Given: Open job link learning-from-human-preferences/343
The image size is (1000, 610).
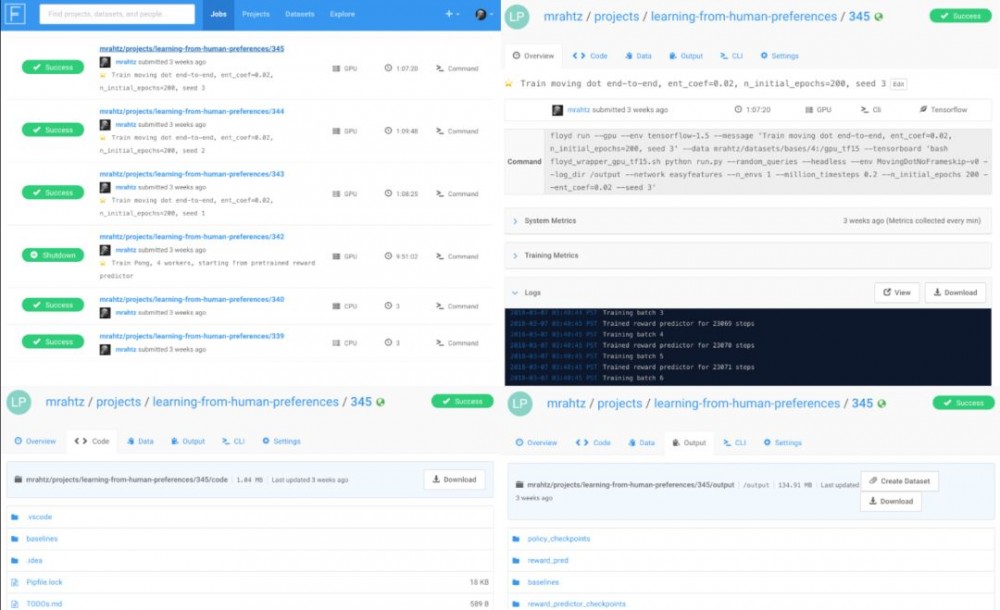Looking at the screenshot, I should click(191, 174).
